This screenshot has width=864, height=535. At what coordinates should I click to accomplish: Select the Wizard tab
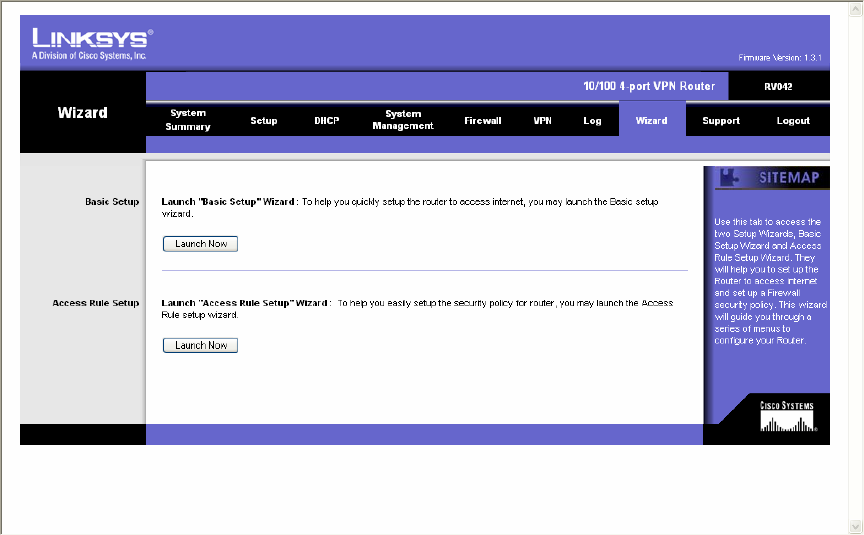[x=652, y=121]
